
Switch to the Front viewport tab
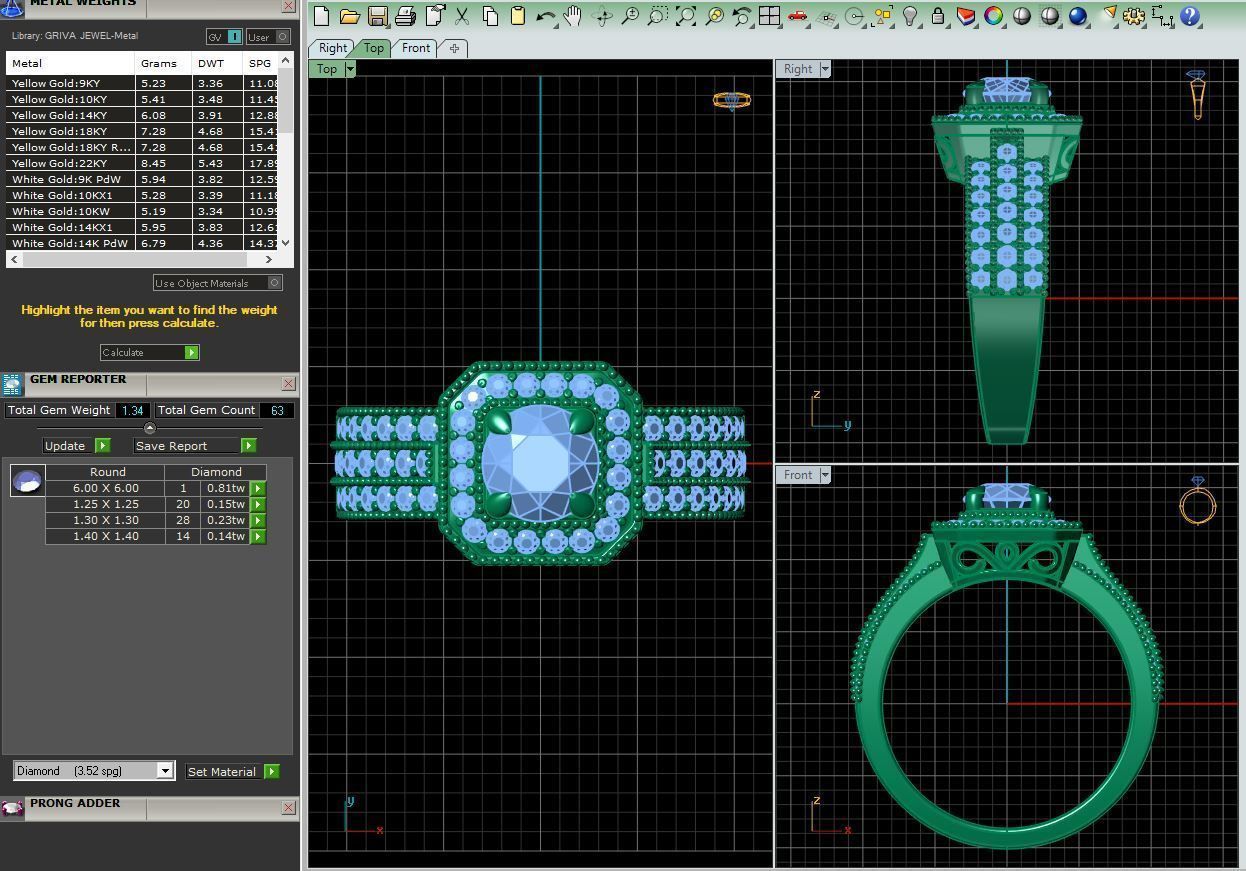pos(416,48)
